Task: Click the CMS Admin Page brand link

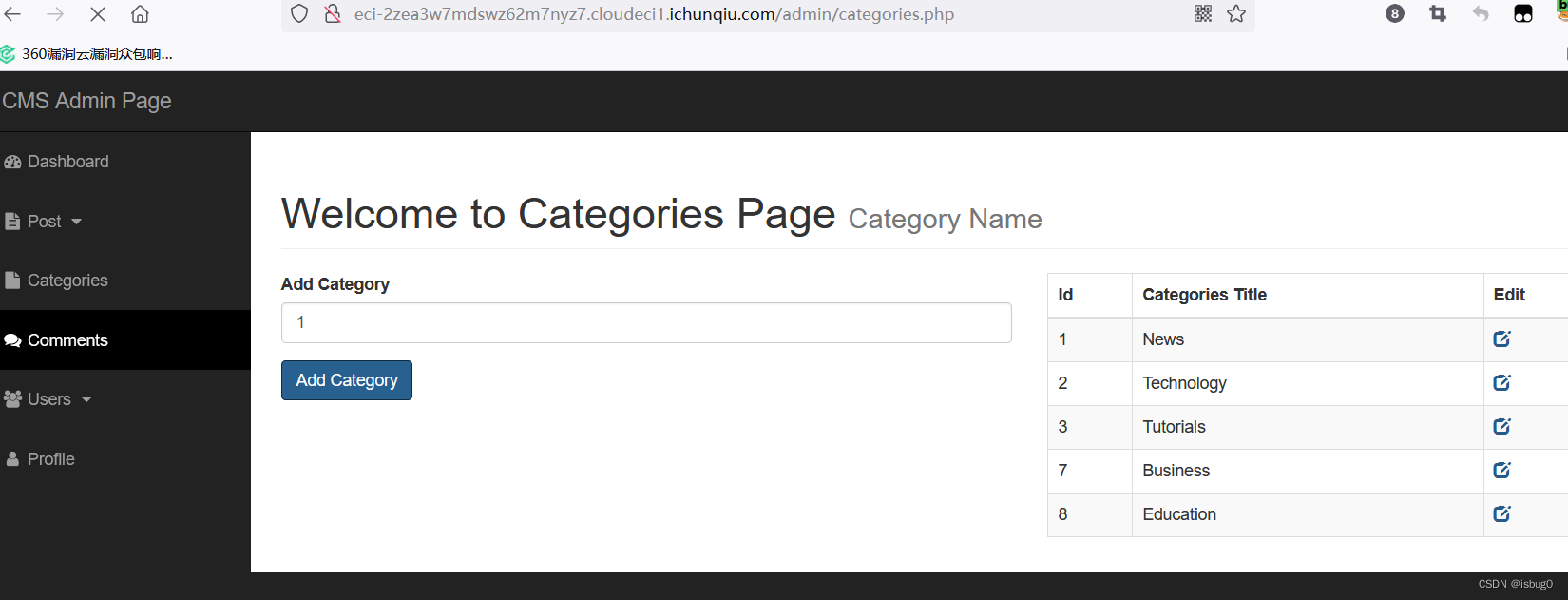Action: tap(86, 101)
